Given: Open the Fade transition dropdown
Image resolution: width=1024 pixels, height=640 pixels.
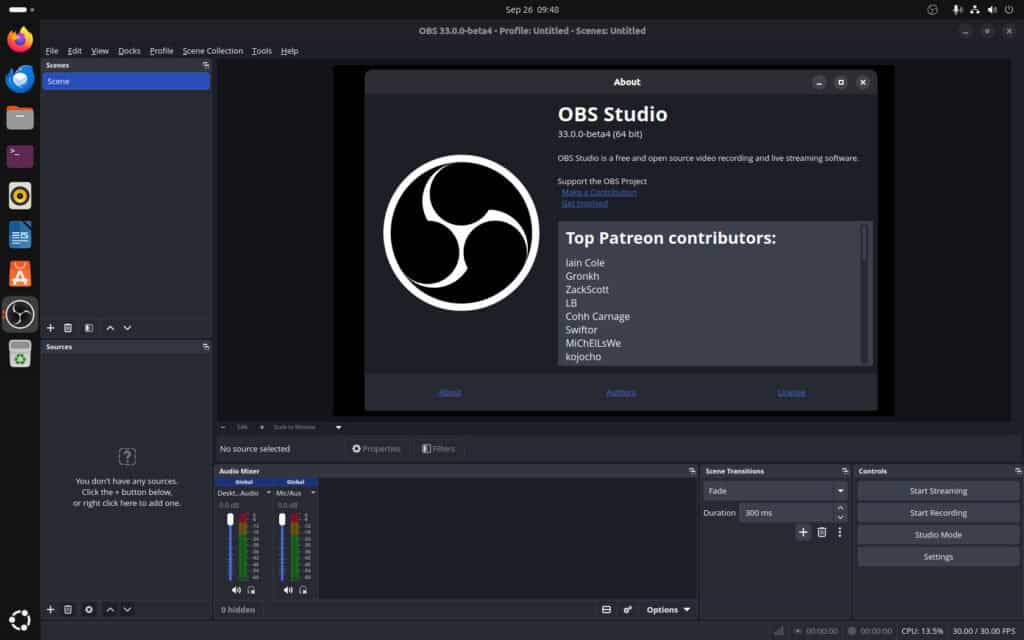Looking at the screenshot, I should coord(775,490).
